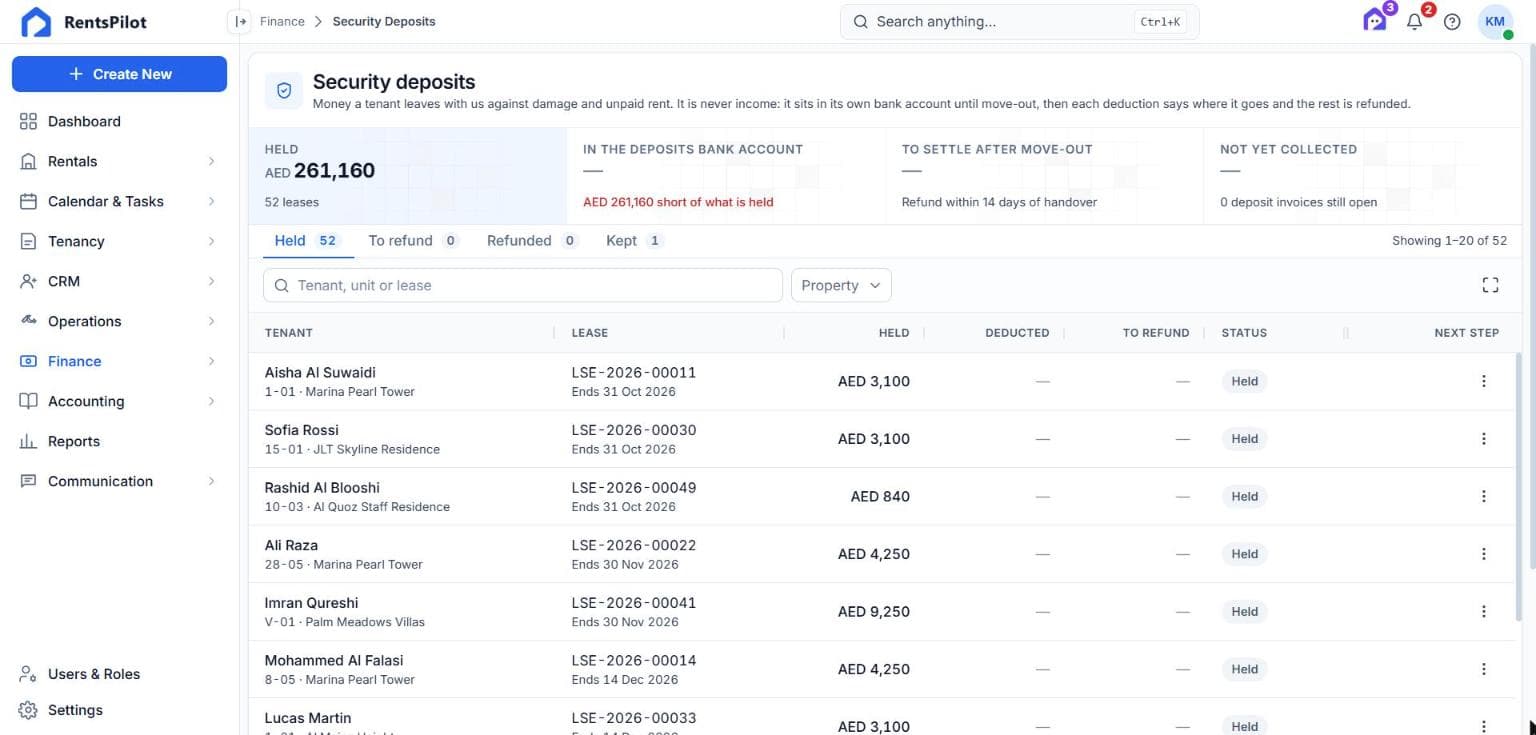Open row actions for Sofia Rossi
Screen dimensions: 1536x735
(1484, 438)
